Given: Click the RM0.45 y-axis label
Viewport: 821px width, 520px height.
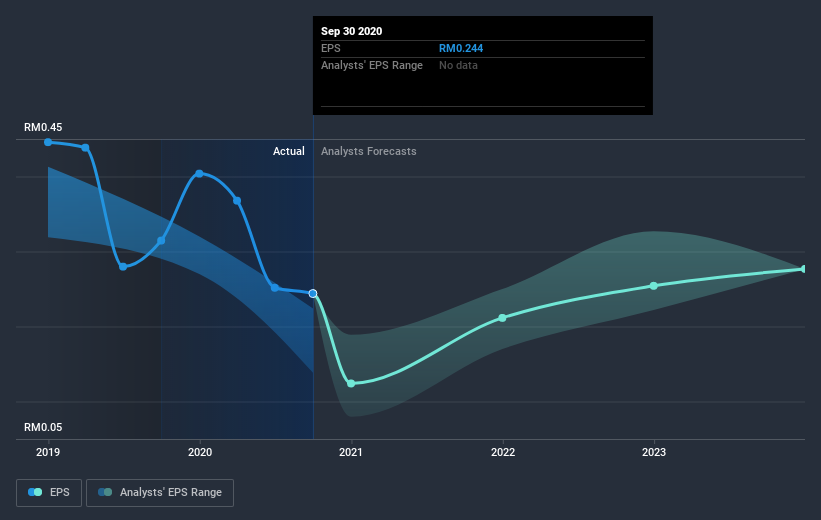Looking at the screenshot, I should tap(43, 127).
